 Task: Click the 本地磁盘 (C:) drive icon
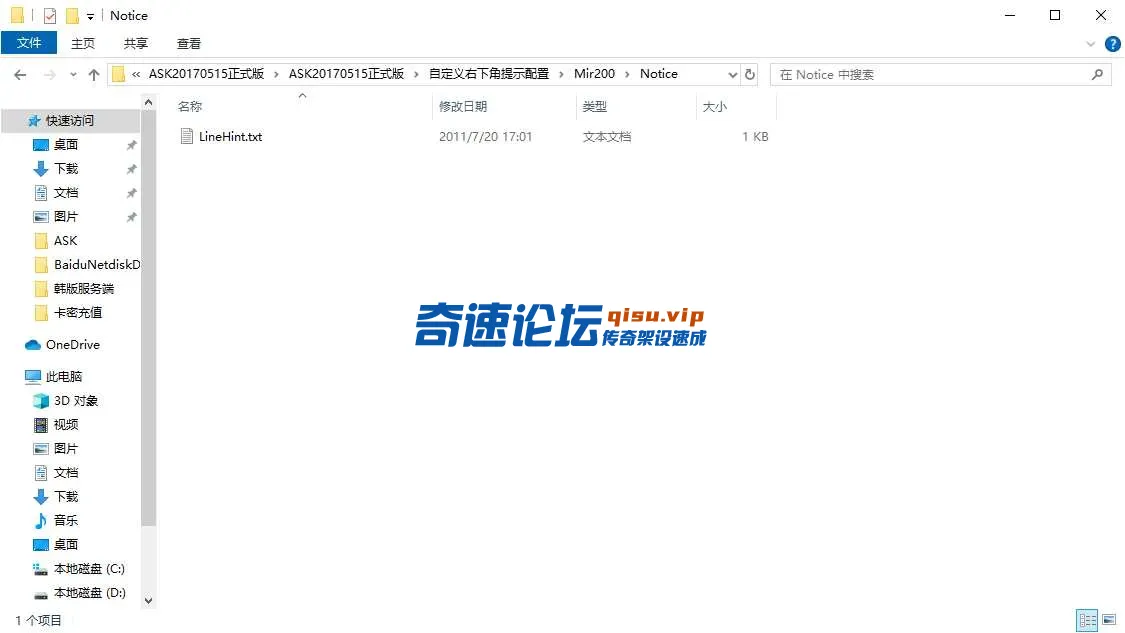[41, 569]
